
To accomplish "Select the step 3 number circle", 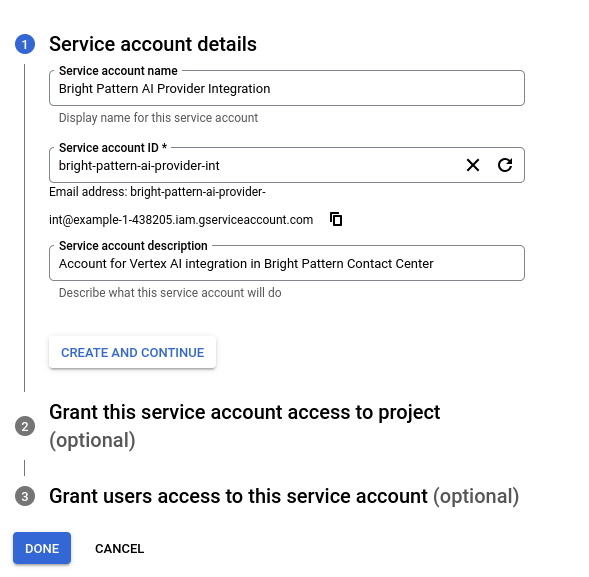I will tap(25, 496).
